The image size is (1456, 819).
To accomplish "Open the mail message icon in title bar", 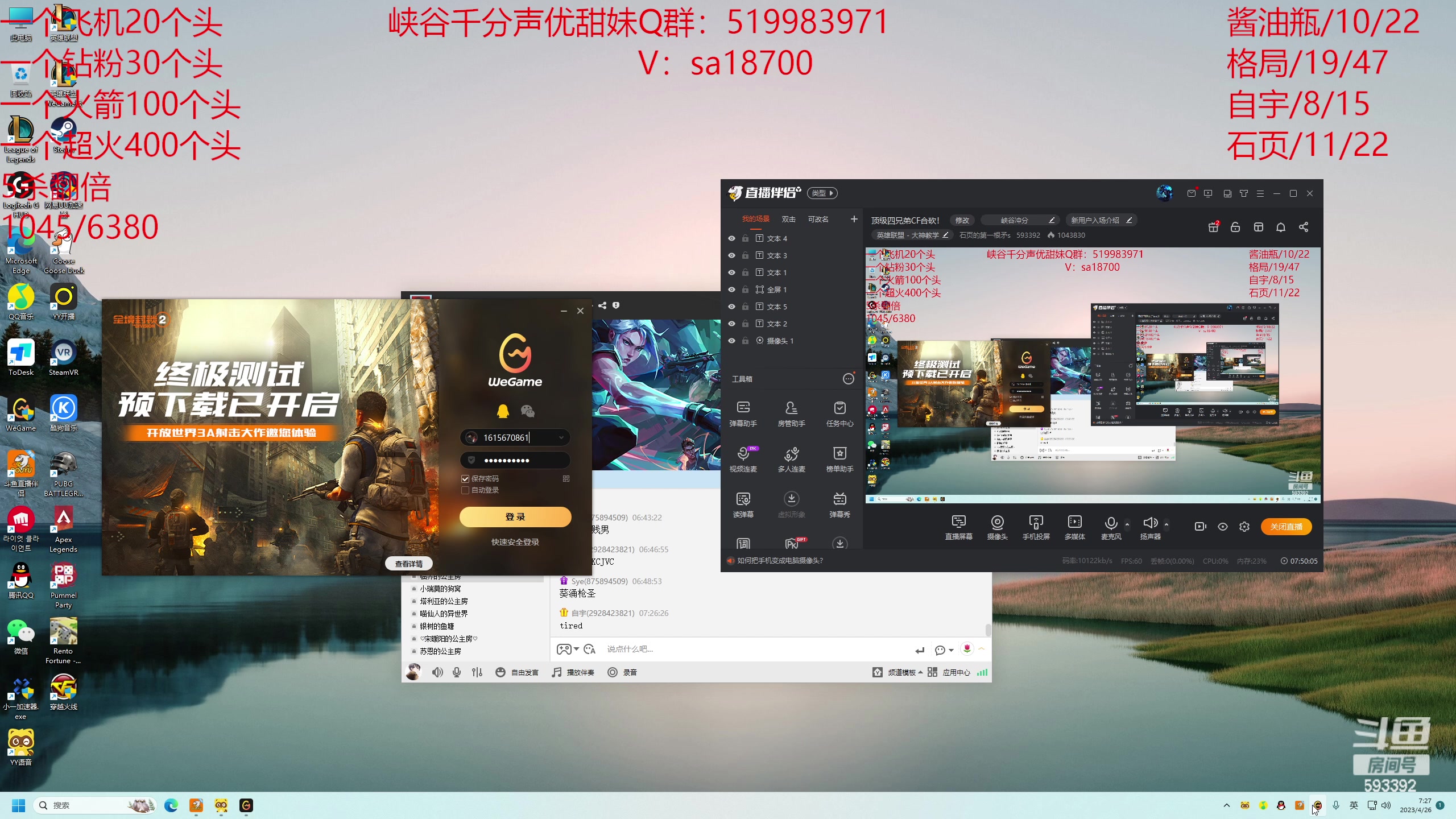I will click(x=1192, y=193).
